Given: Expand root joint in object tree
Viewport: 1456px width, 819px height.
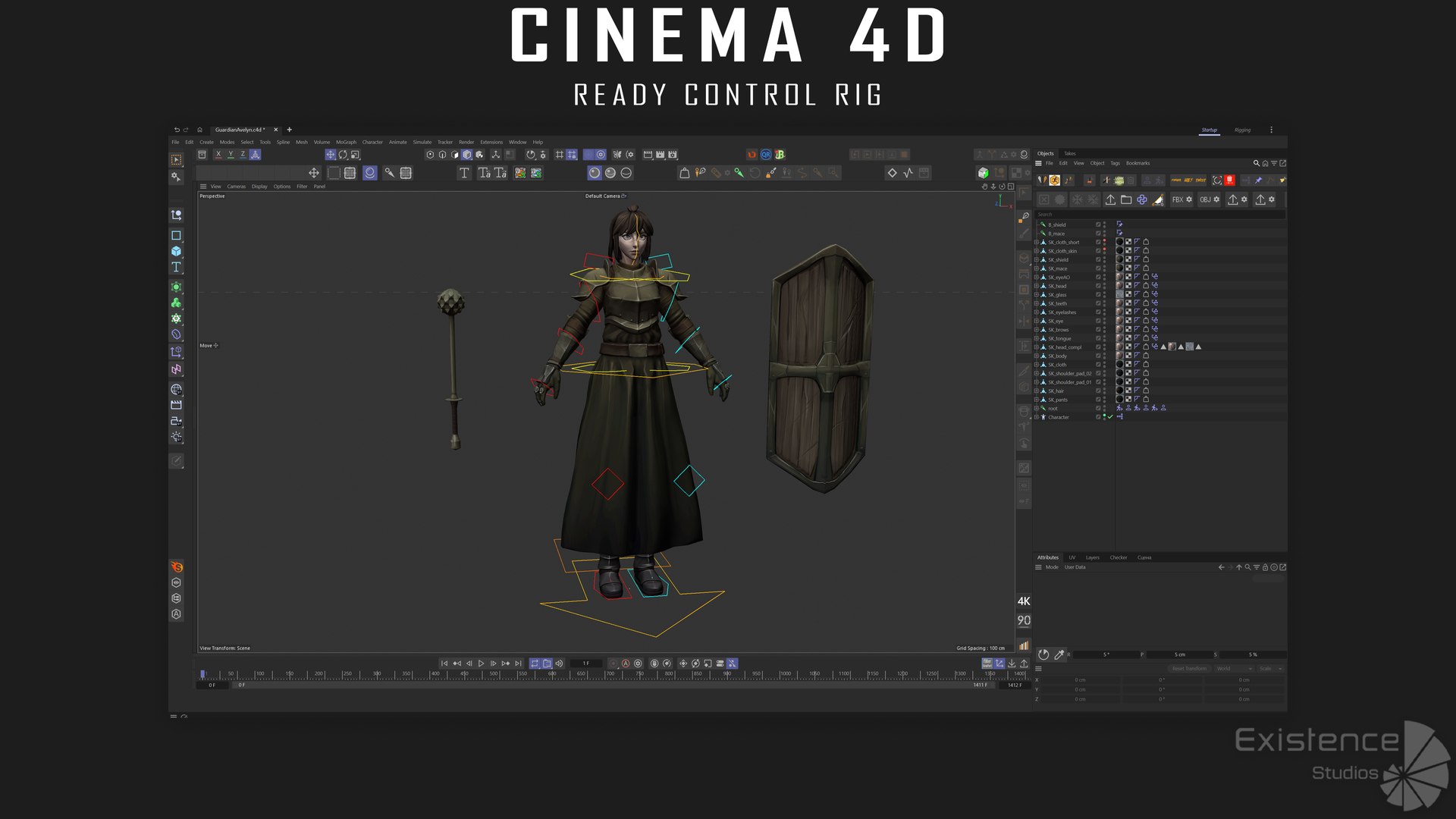Looking at the screenshot, I should tap(1037, 408).
